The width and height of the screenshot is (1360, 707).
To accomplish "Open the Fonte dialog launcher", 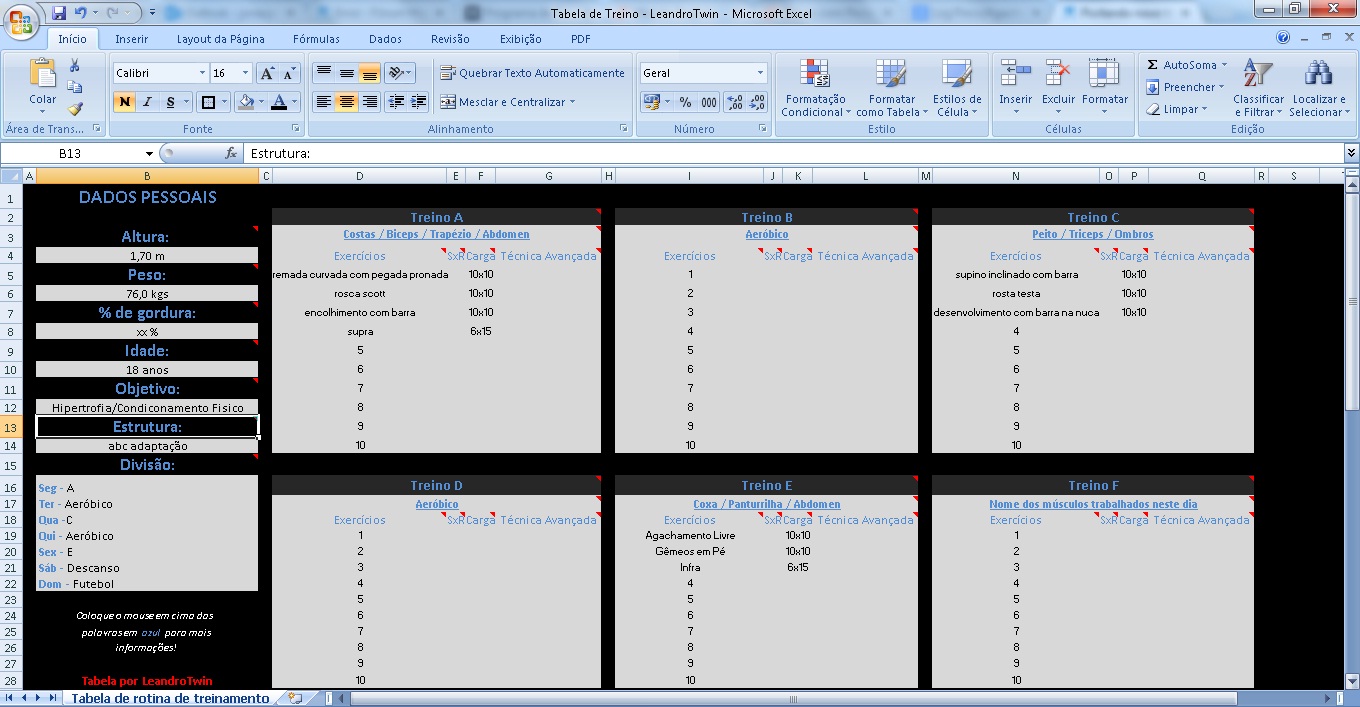I will coord(296,129).
